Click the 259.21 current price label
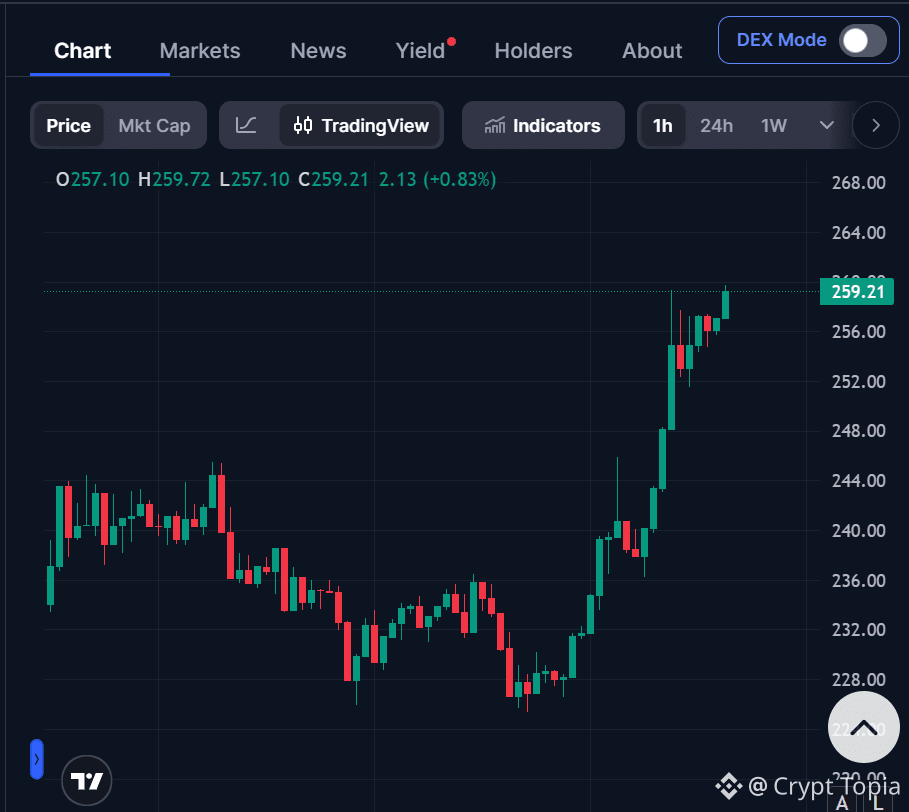The image size is (909, 812). (857, 292)
